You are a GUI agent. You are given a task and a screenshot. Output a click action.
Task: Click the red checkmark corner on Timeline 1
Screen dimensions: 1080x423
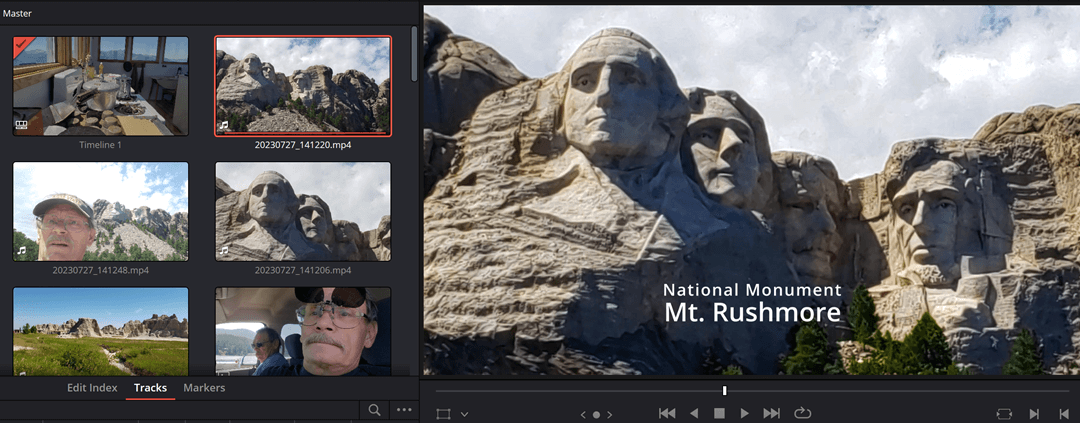[x=23, y=45]
